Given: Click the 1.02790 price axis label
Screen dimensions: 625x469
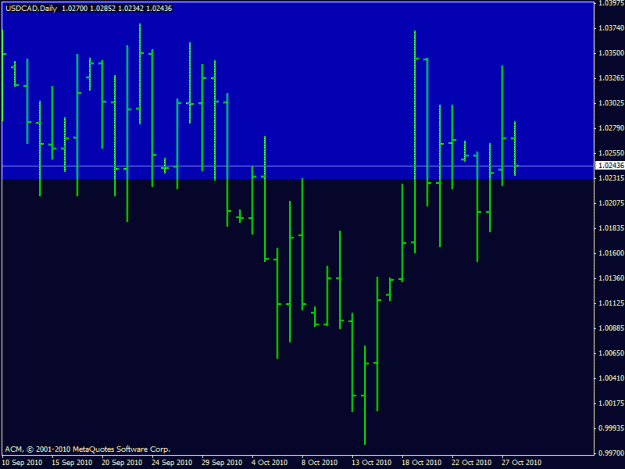Looking at the screenshot, I should point(611,128).
